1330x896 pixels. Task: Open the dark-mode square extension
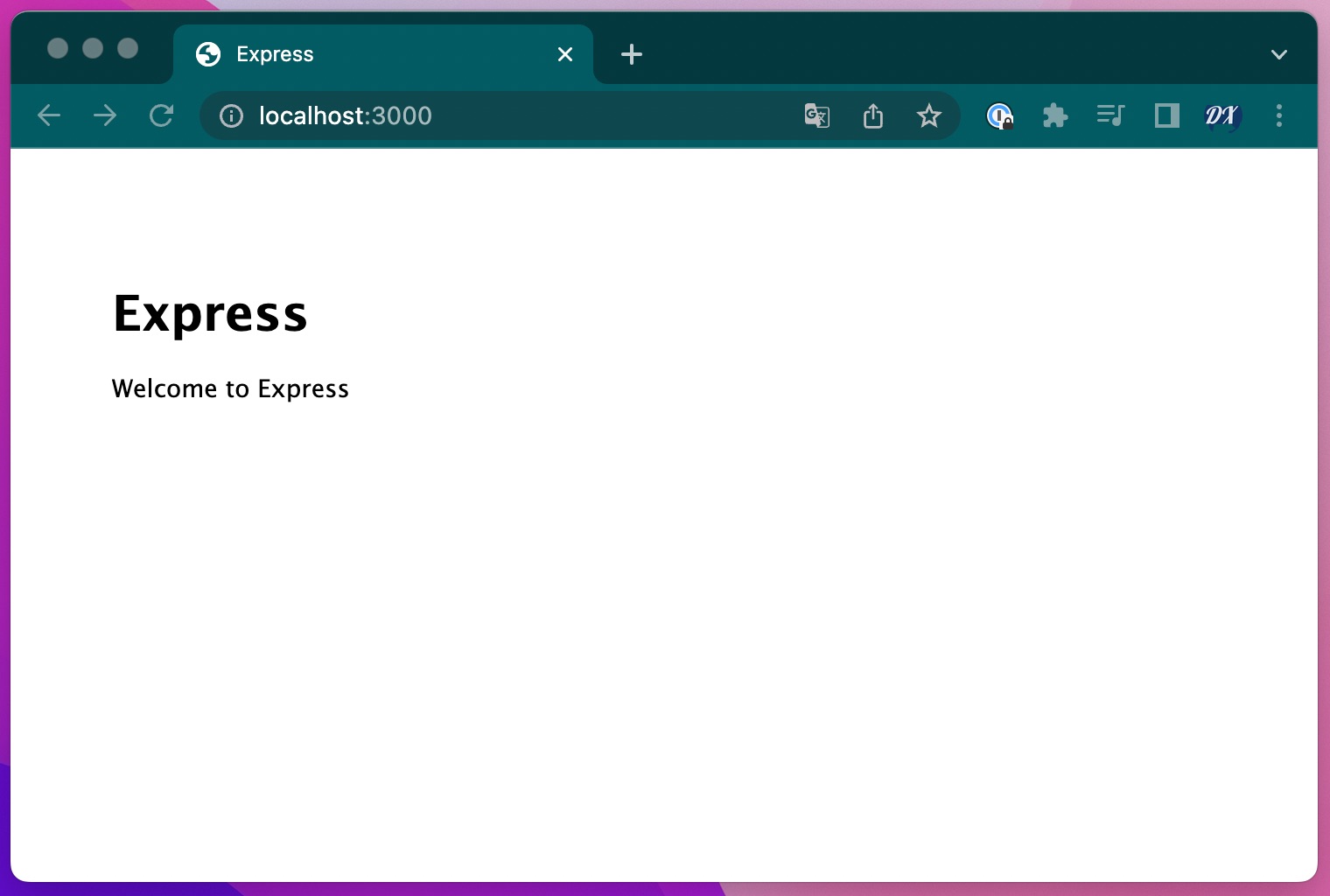pos(1165,115)
